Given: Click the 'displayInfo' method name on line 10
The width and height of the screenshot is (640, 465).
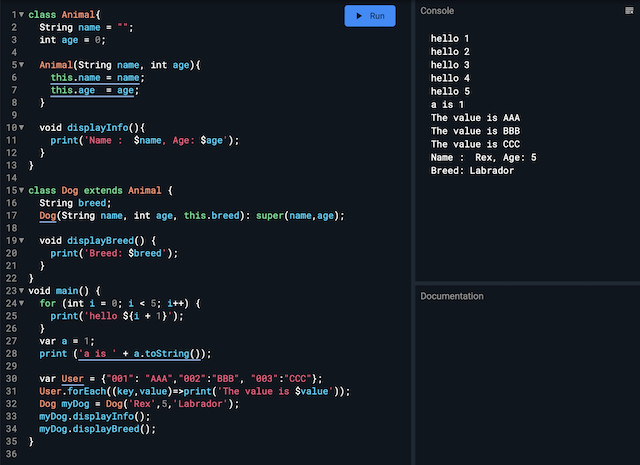Looking at the screenshot, I should coord(98,128).
